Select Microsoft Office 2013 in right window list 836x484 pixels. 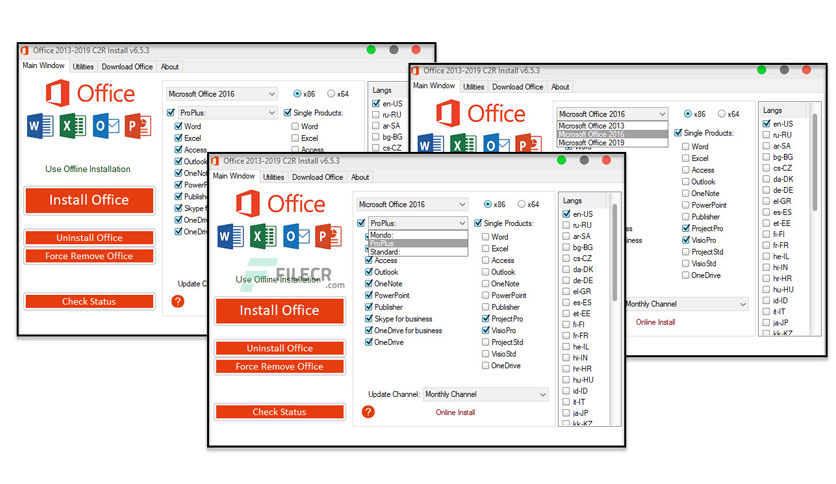click(613, 126)
